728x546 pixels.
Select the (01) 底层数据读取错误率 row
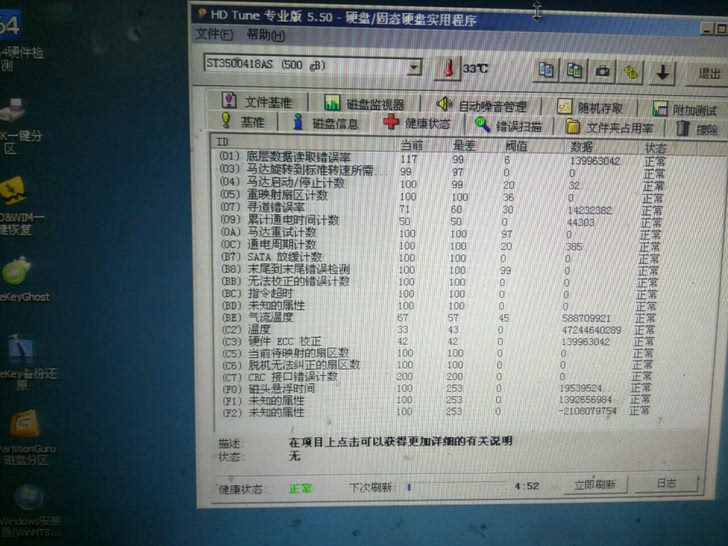pyautogui.click(x=442, y=159)
